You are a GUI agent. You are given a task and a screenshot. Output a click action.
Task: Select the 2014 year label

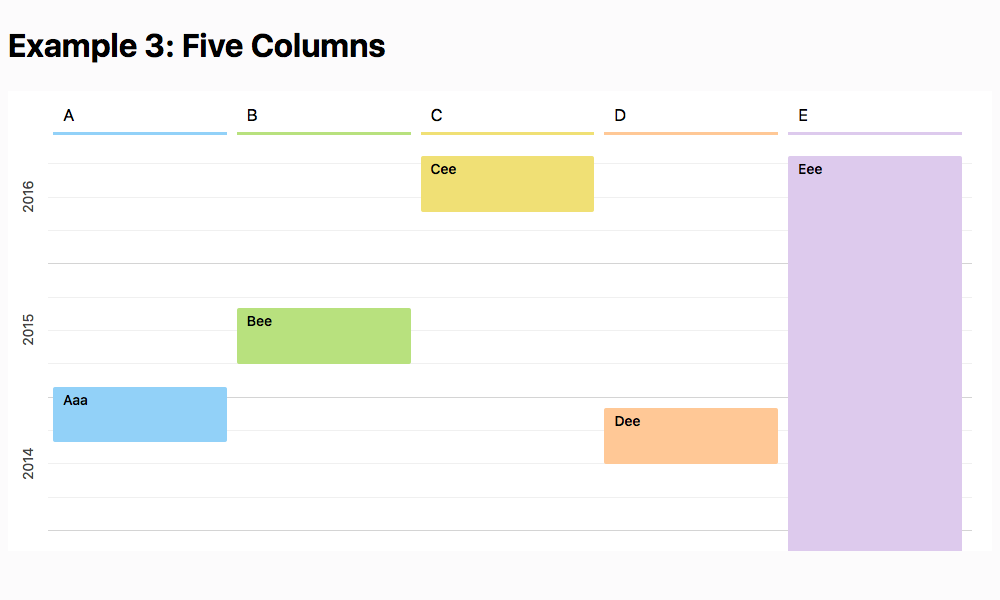28,464
